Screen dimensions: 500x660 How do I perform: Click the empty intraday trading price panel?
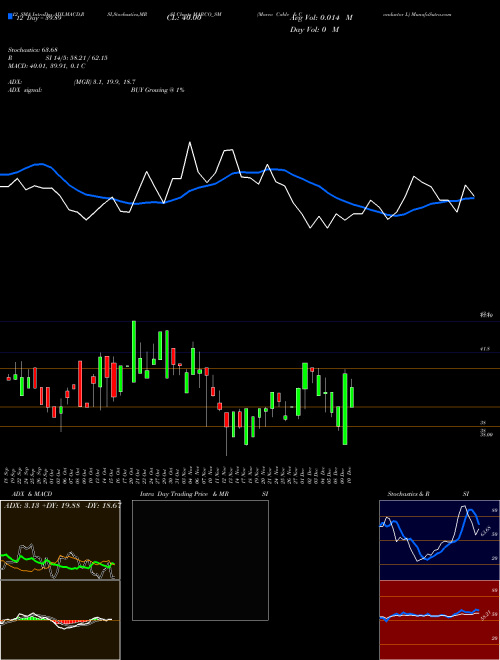(200, 560)
